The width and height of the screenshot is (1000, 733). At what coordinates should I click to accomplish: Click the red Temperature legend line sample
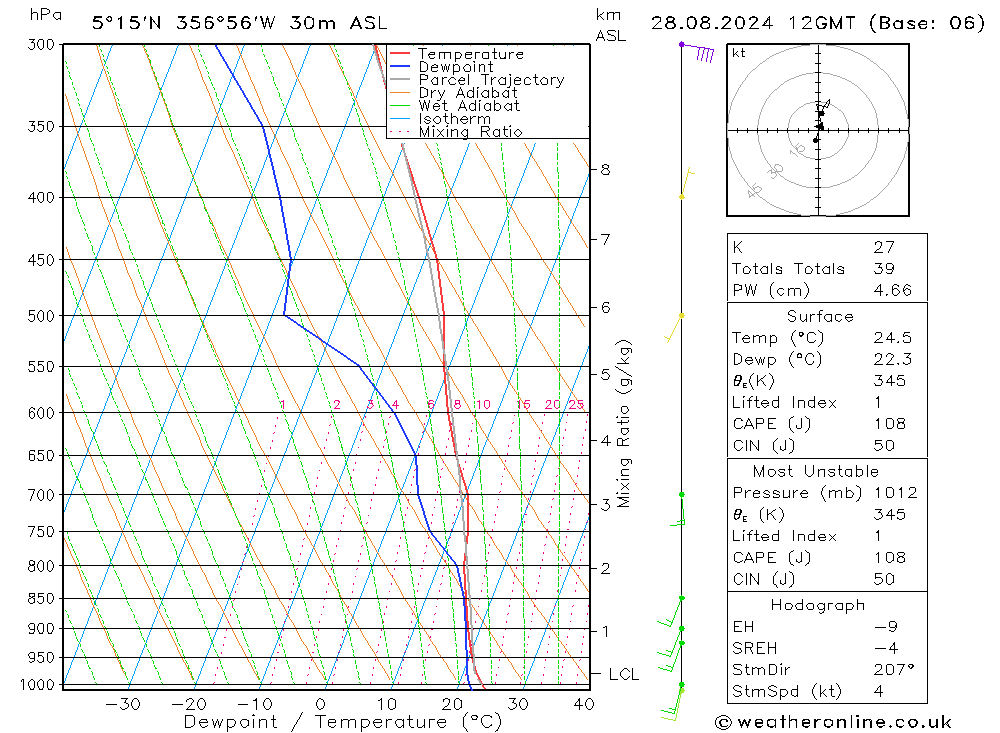click(x=399, y=54)
